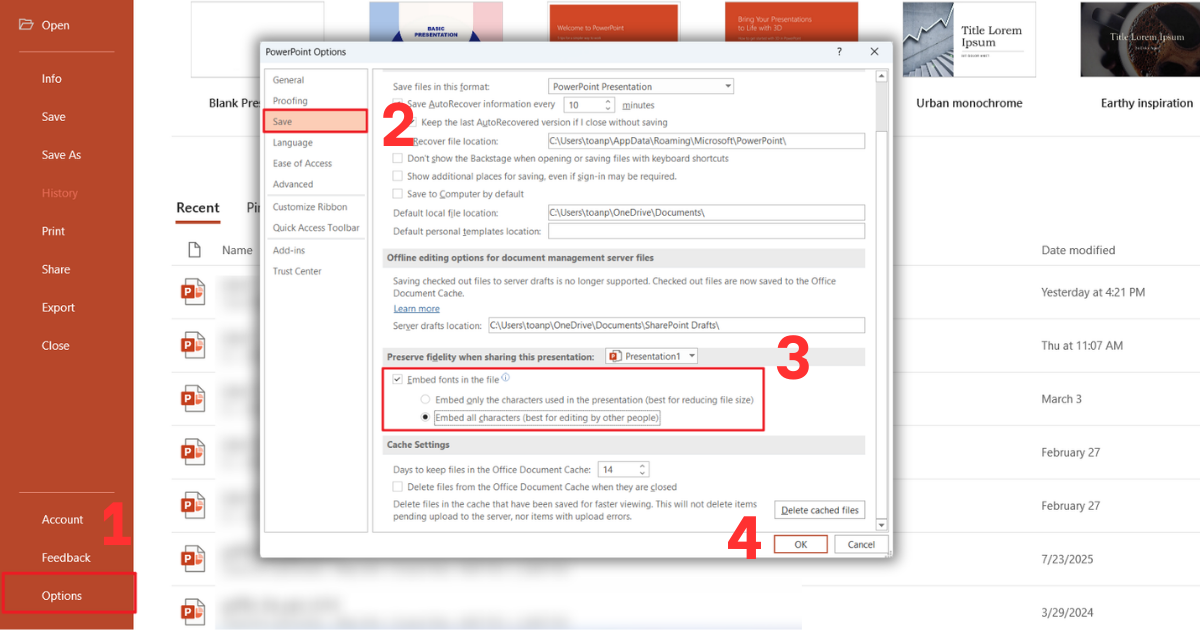
Task: Click the Help question mark on the dialog
Action: (838, 51)
